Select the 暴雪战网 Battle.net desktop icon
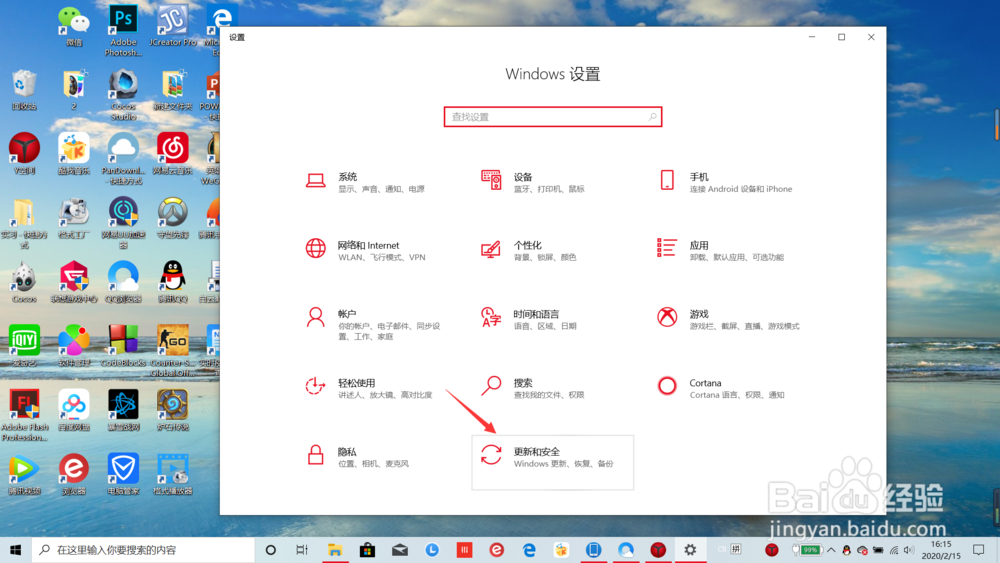The image size is (1000, 563). click(x=123, y=411)
